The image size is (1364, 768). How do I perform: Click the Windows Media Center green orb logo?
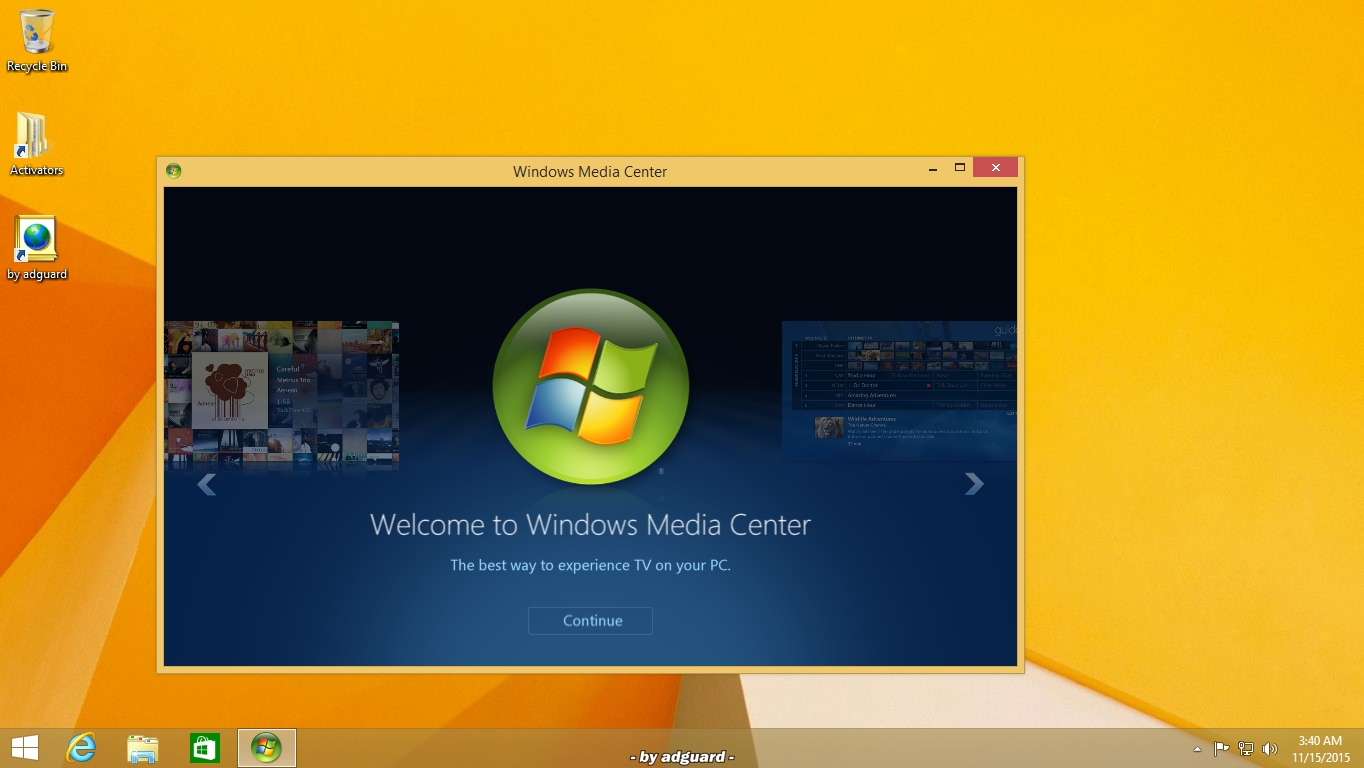[591, 387]
